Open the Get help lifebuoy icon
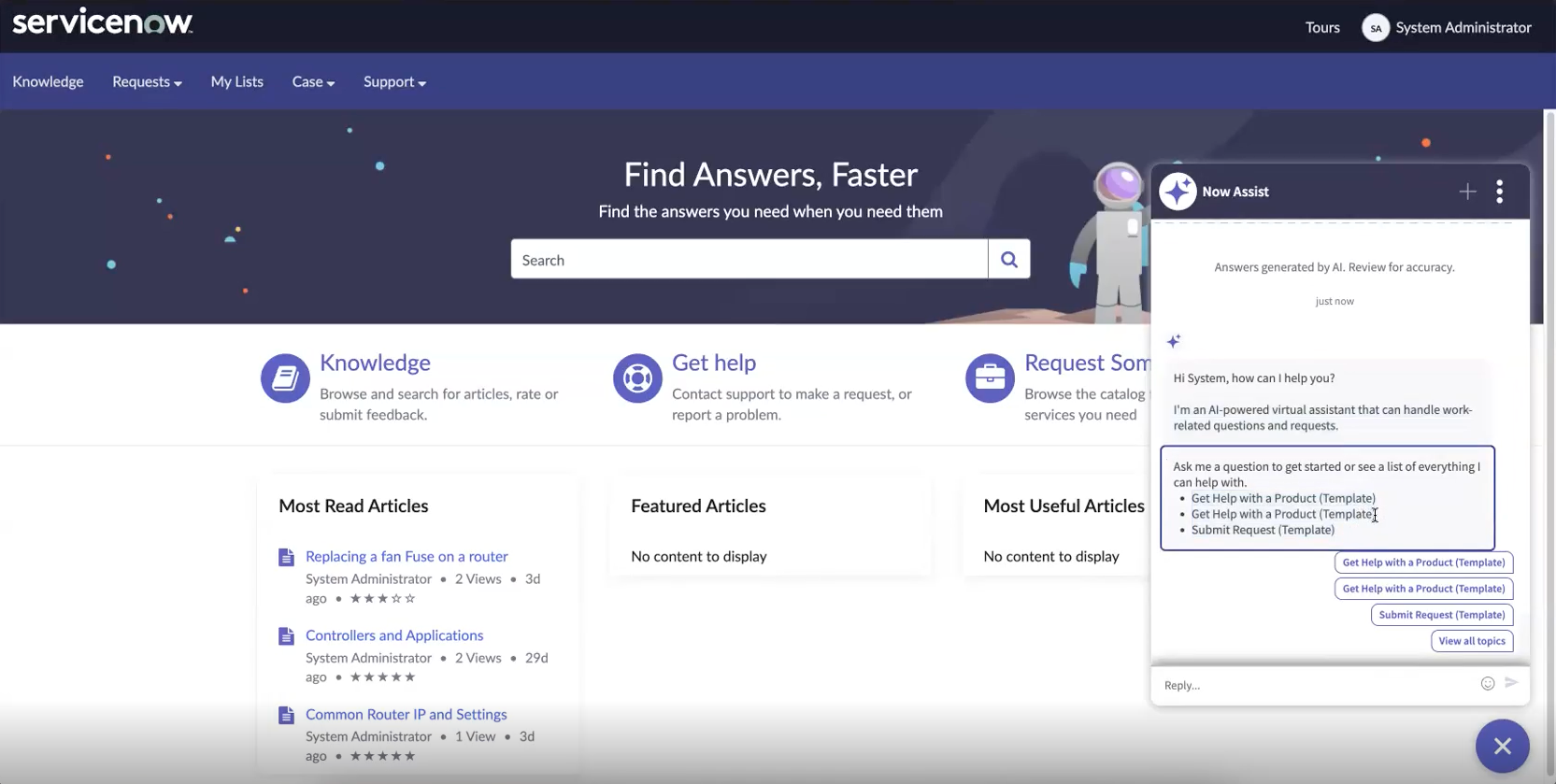Image resolution: width=1556 pixels, height=784 pixels. click(x=637, y=378)
